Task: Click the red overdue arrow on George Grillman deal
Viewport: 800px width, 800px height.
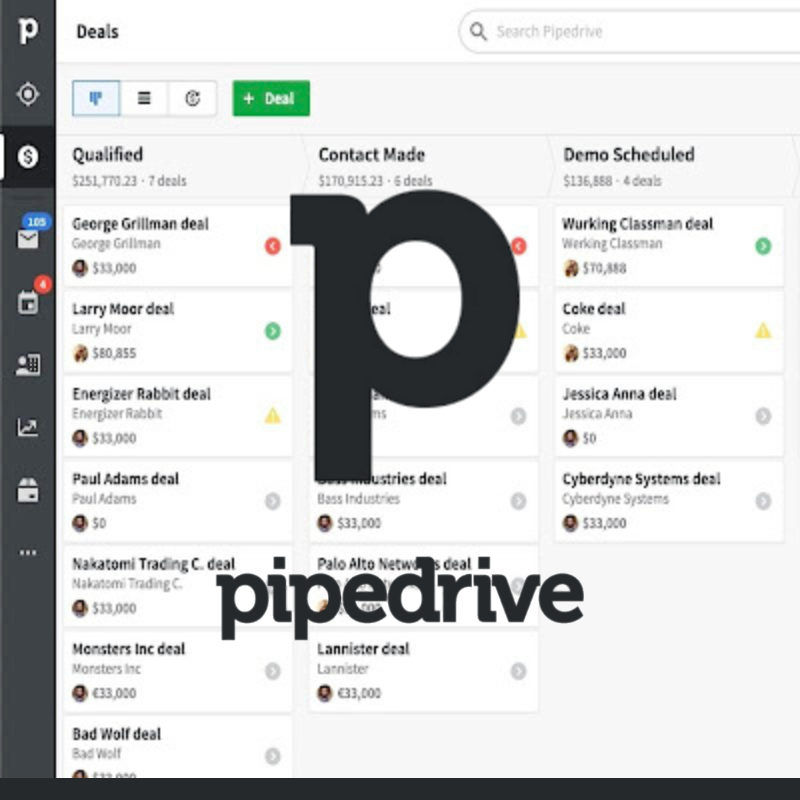Action: (273, 246)
